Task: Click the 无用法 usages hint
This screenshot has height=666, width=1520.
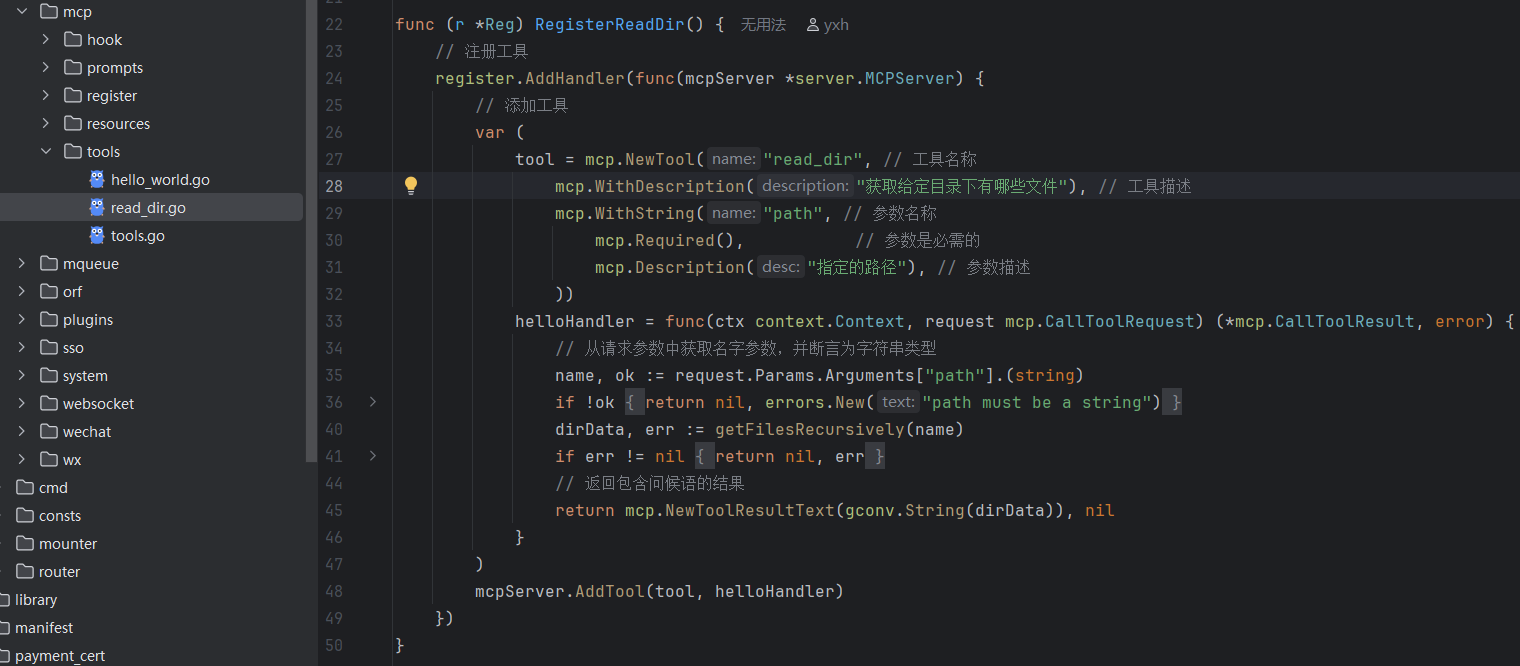Action: [x=763, y=24]
